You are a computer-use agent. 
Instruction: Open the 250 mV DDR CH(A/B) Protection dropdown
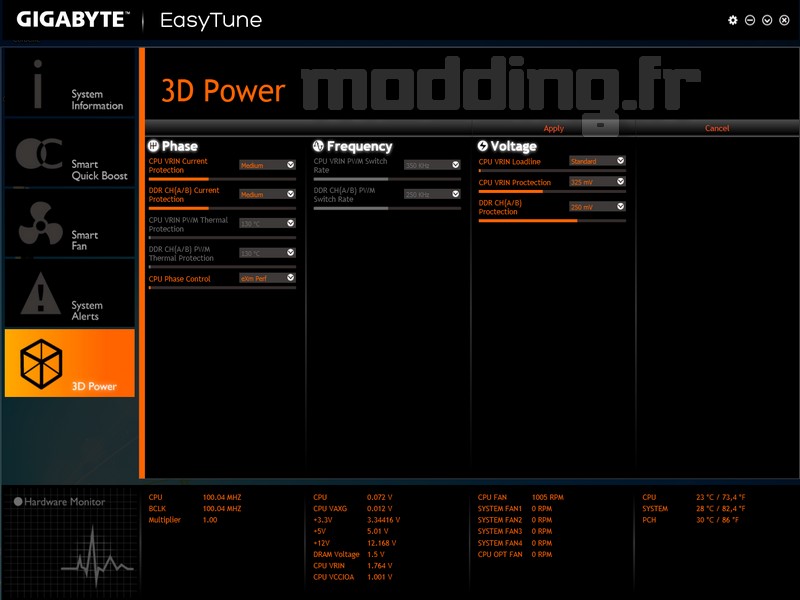597,207
